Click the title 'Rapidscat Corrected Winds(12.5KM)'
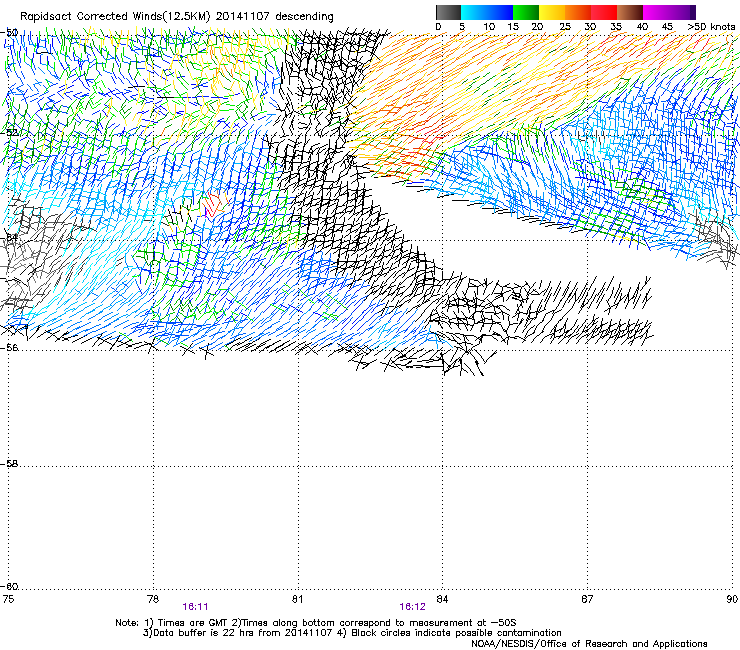Image resolution: width=740 pixels, height=650 pixels. 115,17
